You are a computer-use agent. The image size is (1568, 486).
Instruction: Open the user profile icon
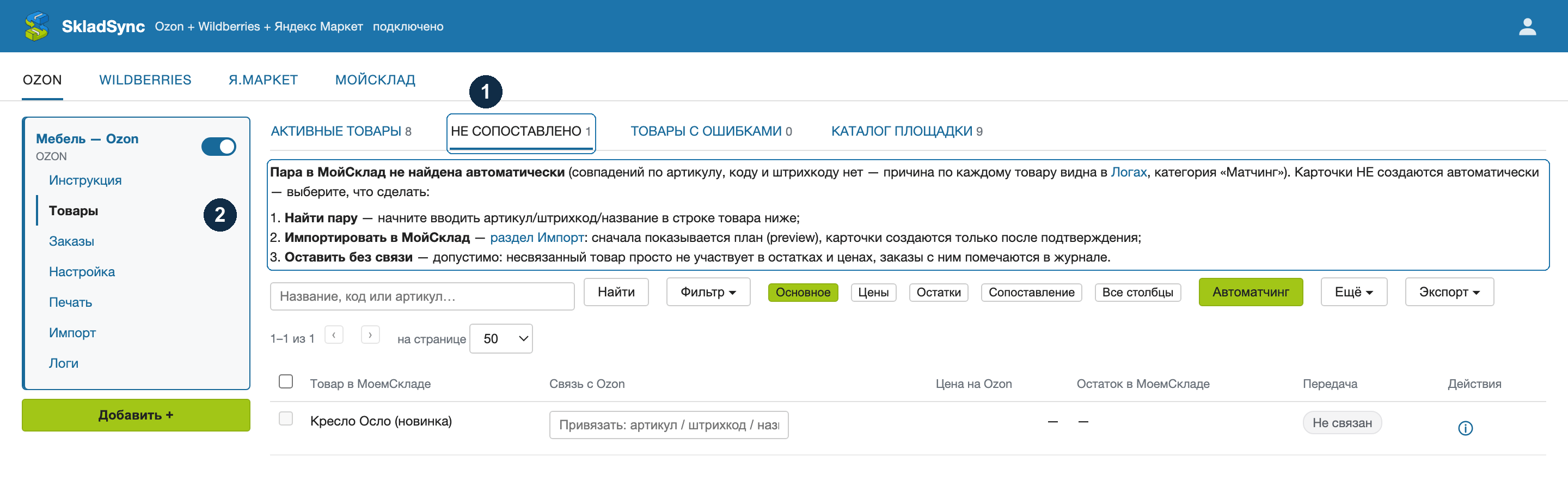tap(1527, 26)
